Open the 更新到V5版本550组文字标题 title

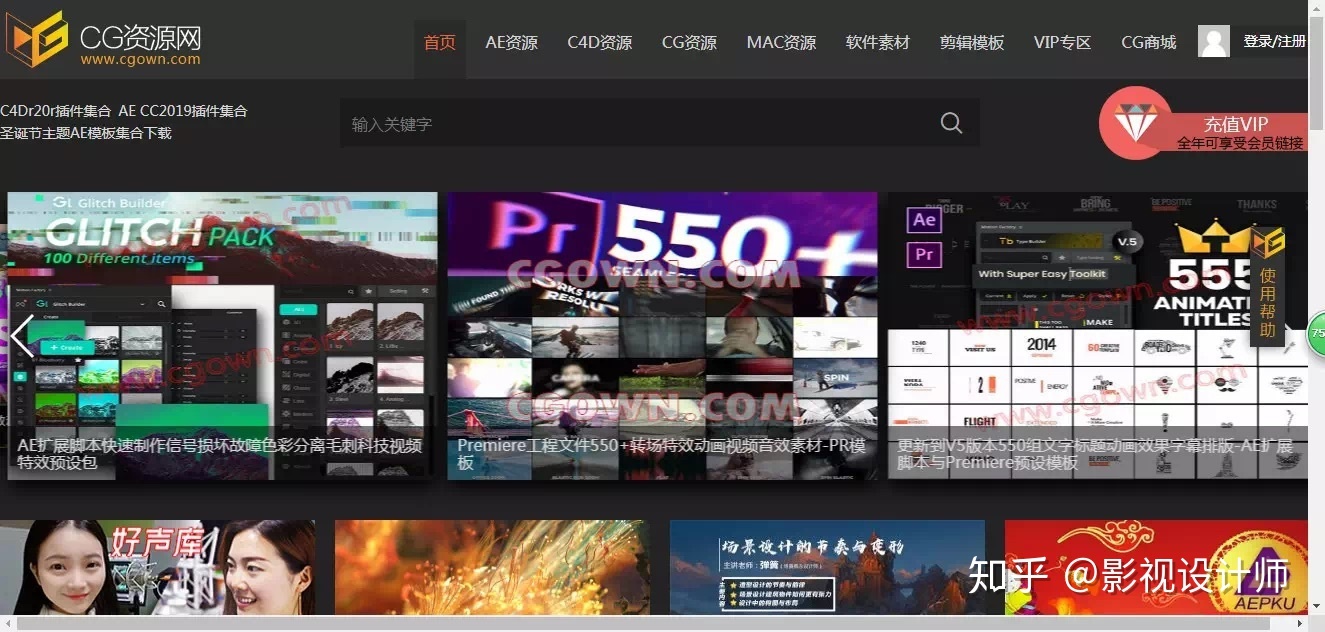pos(1095,454)
